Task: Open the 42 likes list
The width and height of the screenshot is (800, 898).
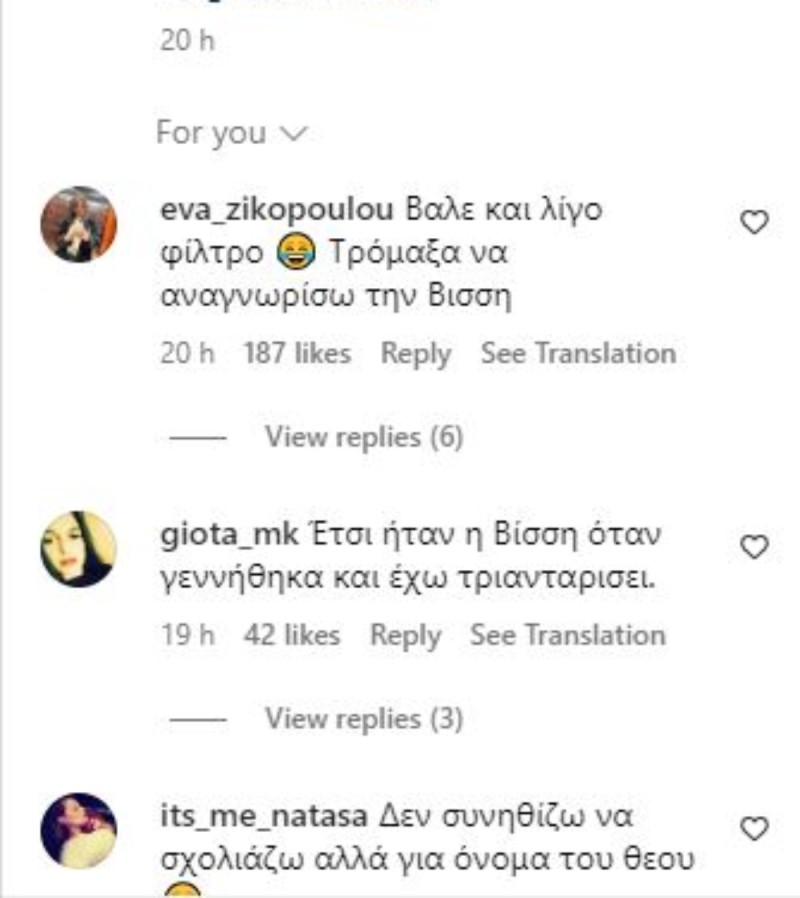Action: tap(292, 635)
